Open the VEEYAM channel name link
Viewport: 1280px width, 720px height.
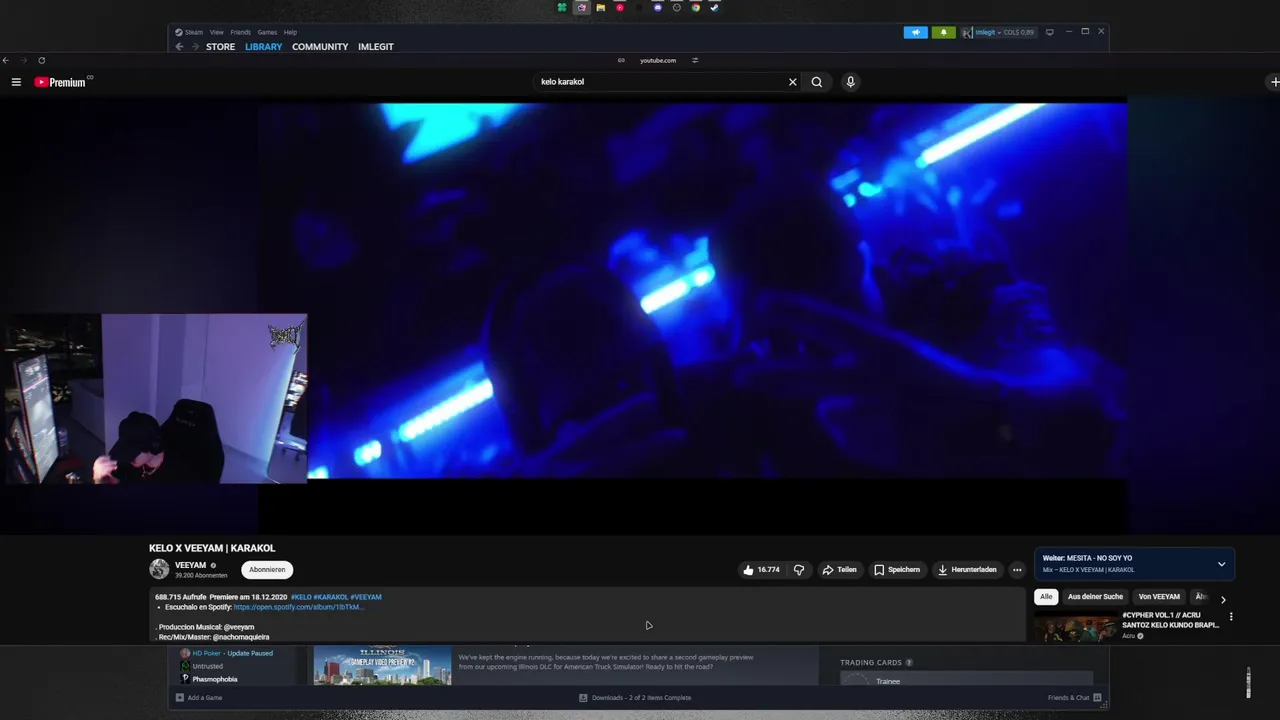pyautogui.click(x=190, y=565)
